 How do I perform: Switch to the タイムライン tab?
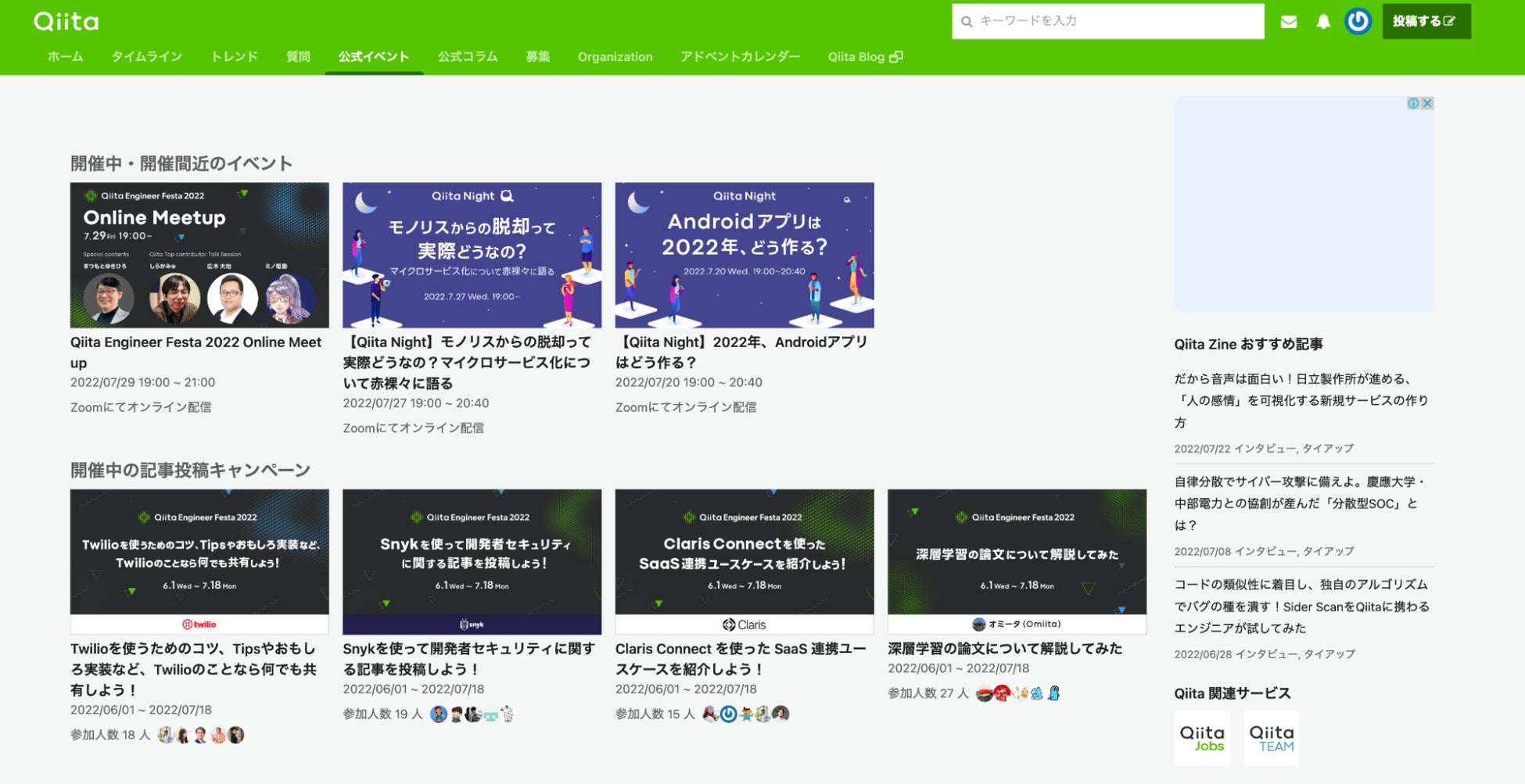click(147, 56)
